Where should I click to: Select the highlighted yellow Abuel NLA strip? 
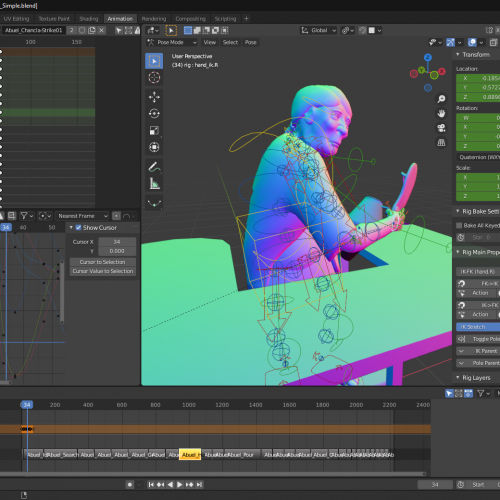pyautogui.click(x=190, y=455)
